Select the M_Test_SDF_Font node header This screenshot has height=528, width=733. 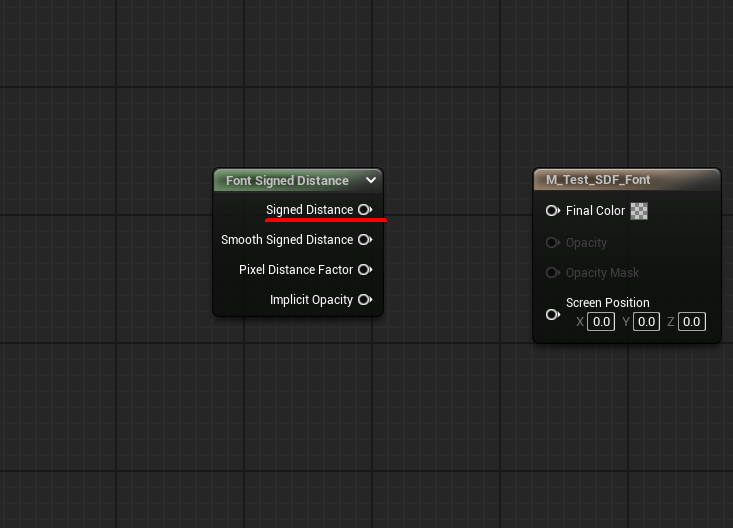(598, 180)
